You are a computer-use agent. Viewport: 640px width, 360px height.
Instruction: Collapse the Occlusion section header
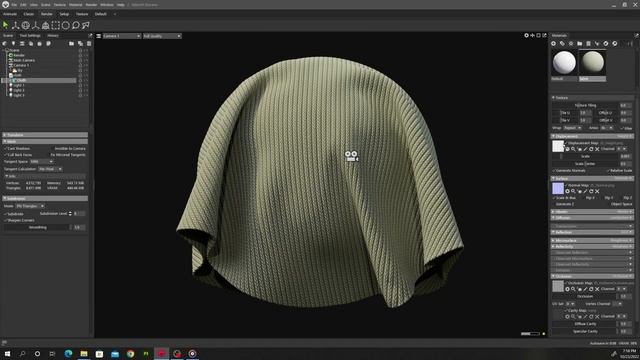click(592, 276)
